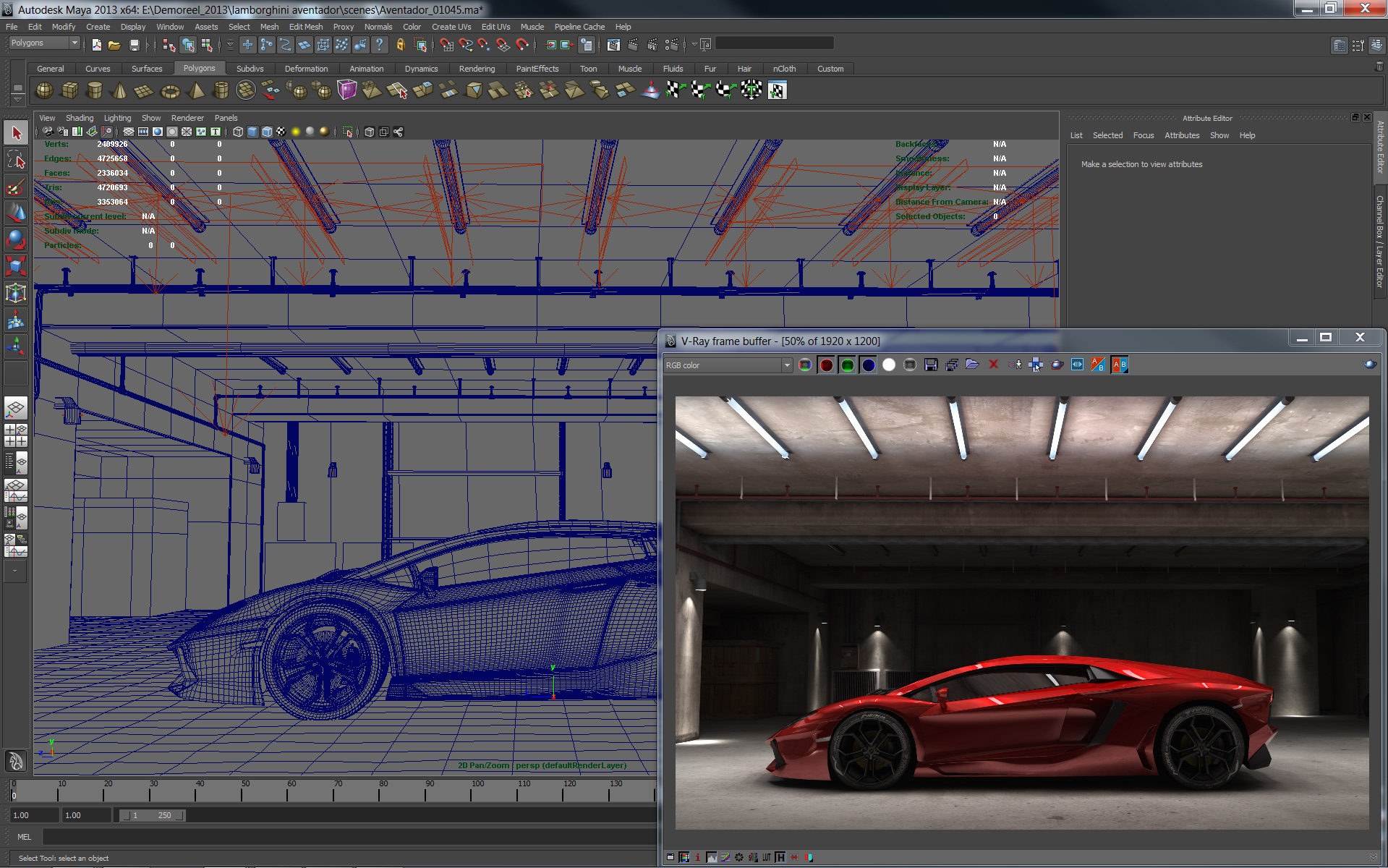Open Channel Box / Layer Editor side tab
Viewport: 1388px width, 868px height.
click(1380, 242)
